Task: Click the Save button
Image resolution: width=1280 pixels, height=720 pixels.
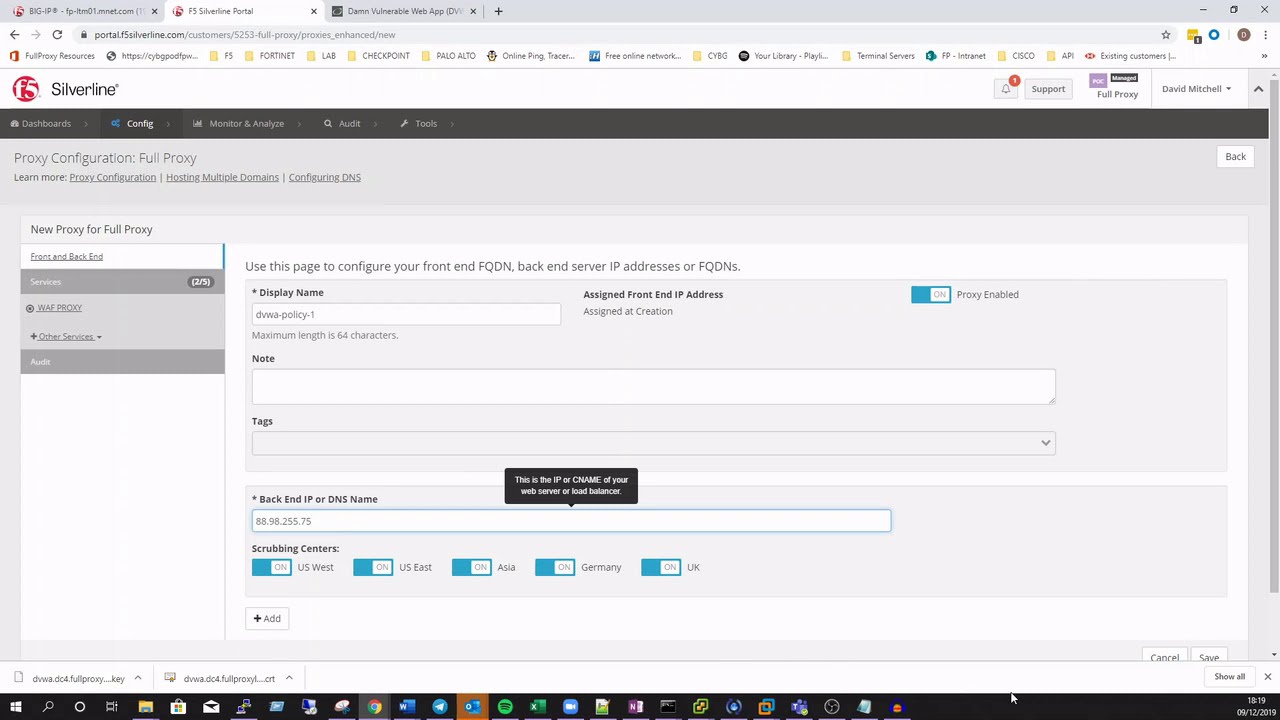Action: tap(1208, 657)
